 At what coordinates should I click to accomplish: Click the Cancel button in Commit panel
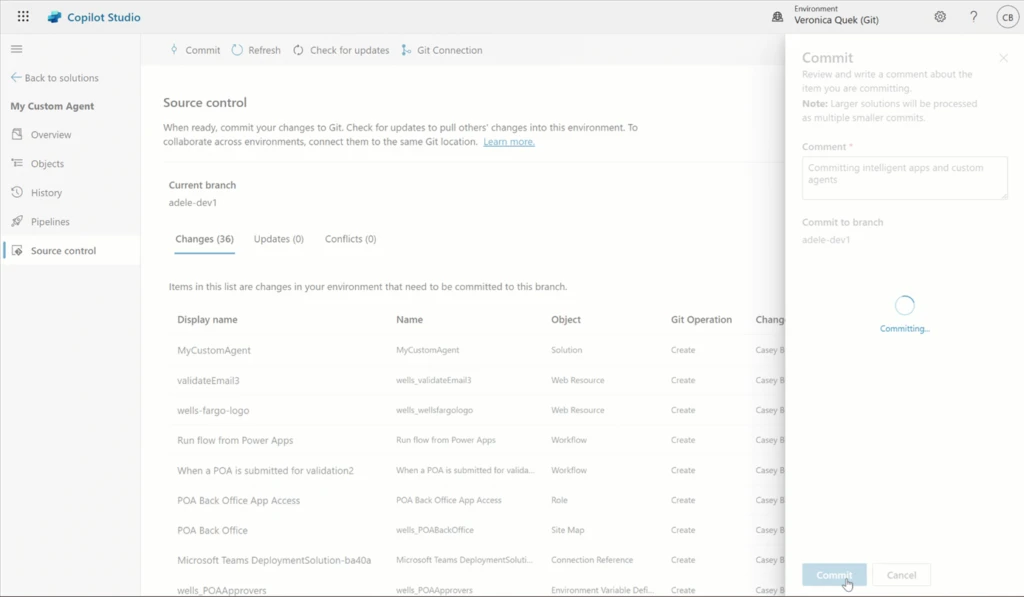(901, 575)
